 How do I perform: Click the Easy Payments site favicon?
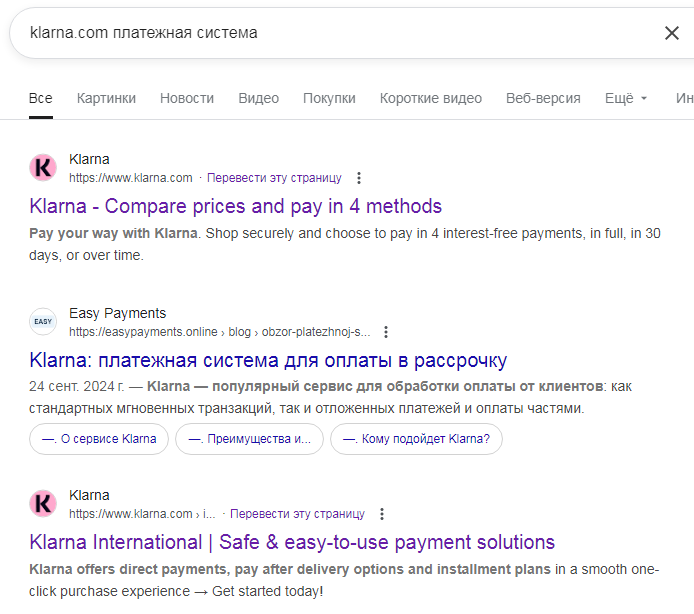click(x=43, y=322)
